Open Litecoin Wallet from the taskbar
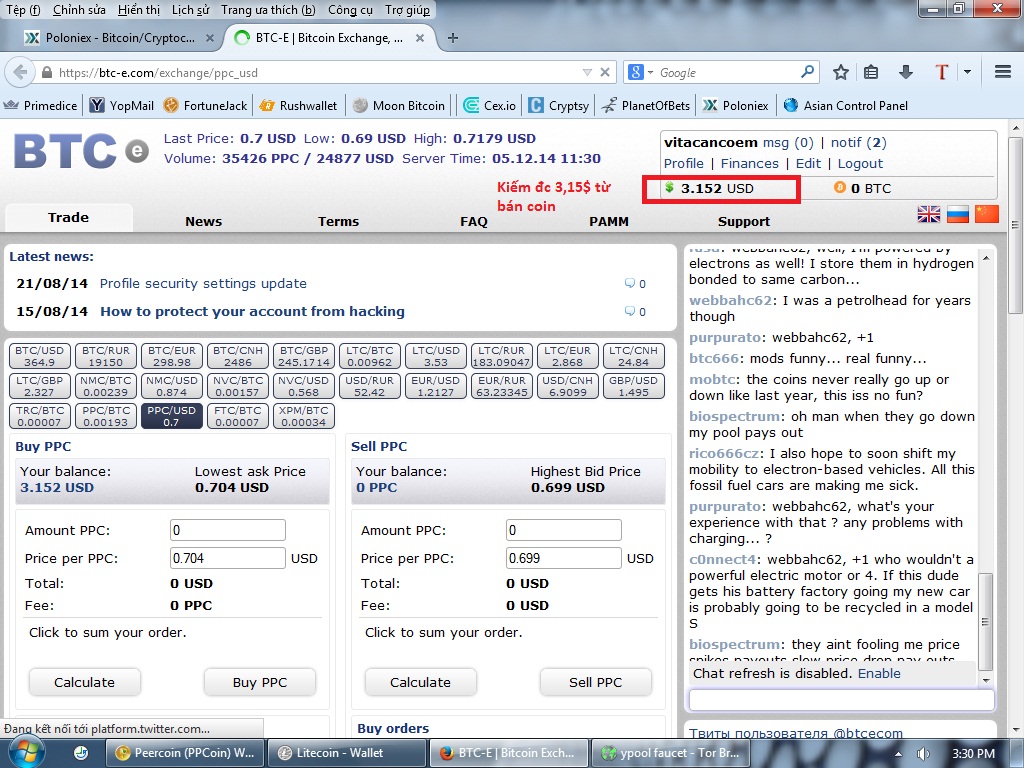This screenshot has width=1024, height=768. (x=347, y=753)
